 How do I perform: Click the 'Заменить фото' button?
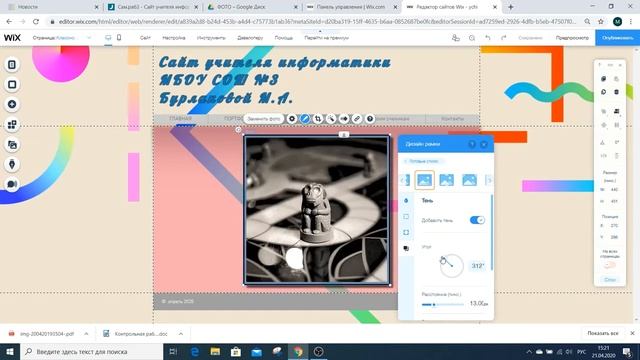click(x=264, y=119)
